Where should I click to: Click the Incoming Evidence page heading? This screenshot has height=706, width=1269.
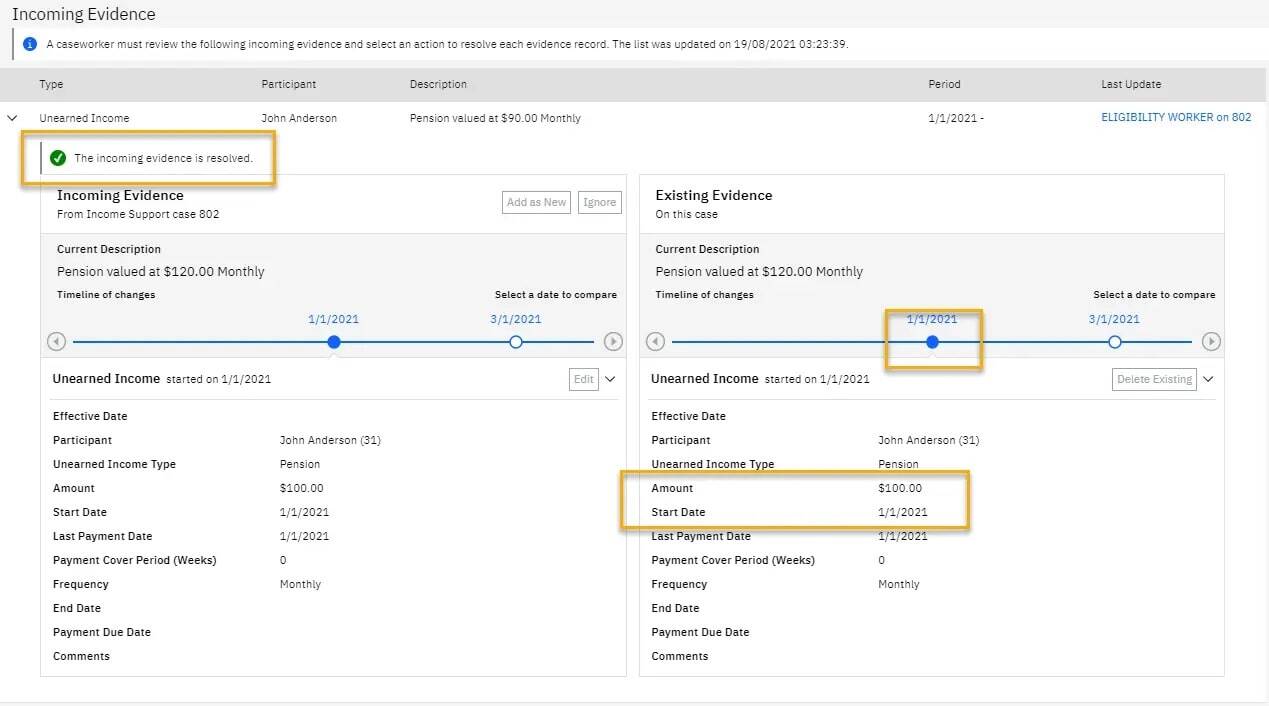click(84, 14)
